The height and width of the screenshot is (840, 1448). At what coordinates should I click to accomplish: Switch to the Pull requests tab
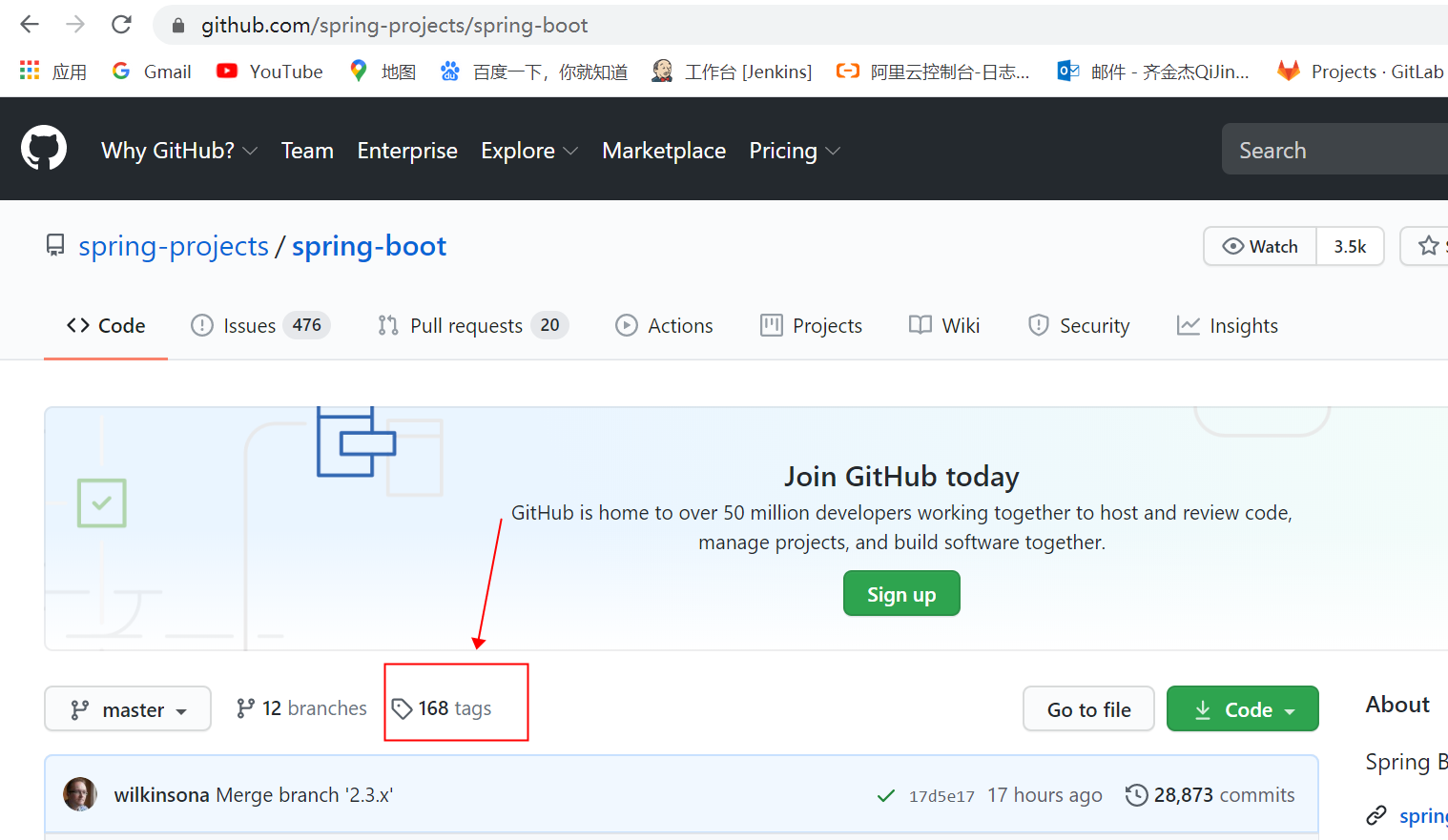[473, 325]
